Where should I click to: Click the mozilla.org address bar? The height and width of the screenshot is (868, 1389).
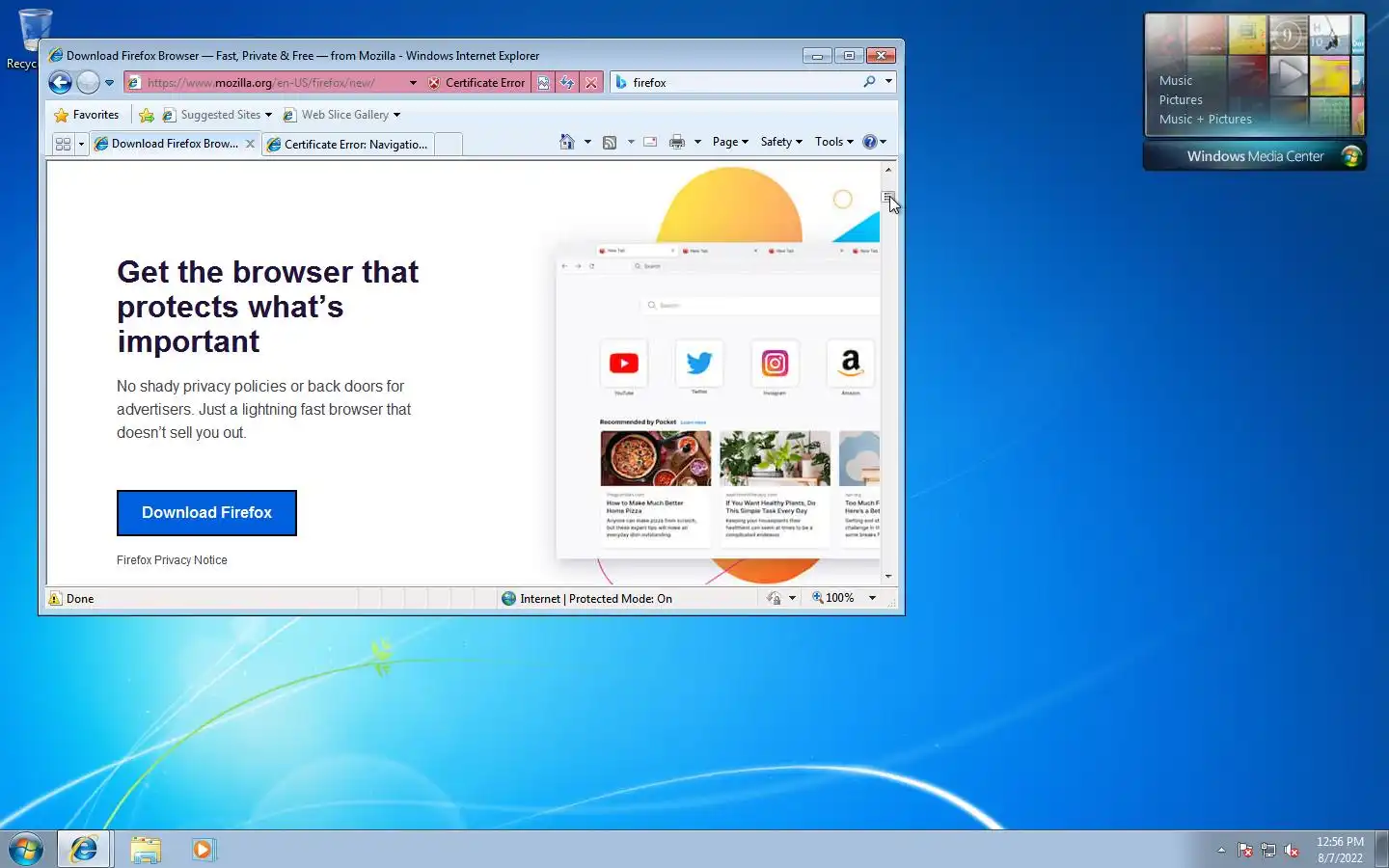pyautogui.click(x=268, y=83)
